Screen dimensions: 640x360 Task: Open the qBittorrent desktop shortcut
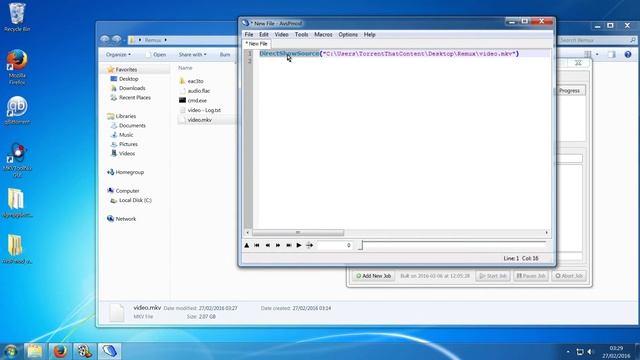[x=17, y=110]
